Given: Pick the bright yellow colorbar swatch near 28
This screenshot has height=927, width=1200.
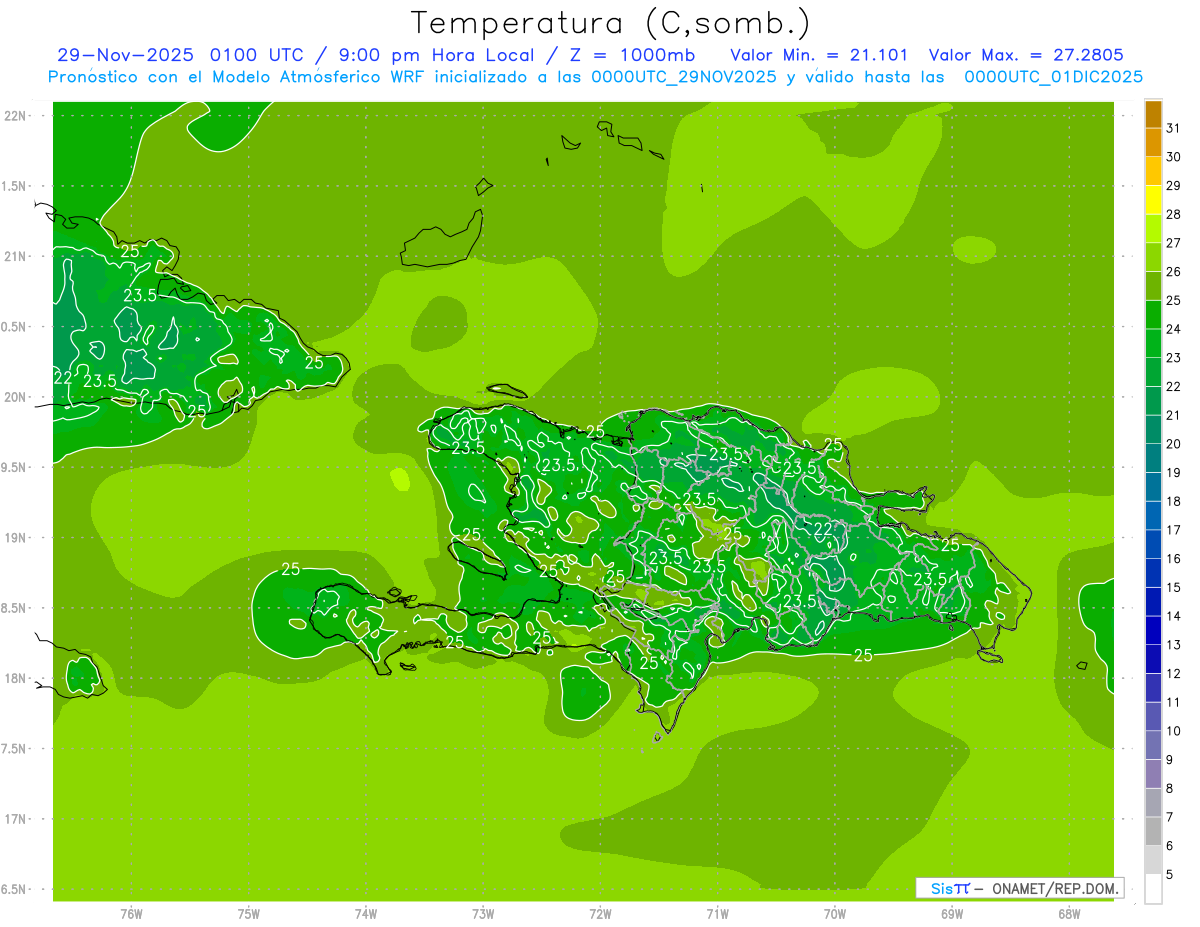Looking at the screenshot, I should (x=1153, y=200).
